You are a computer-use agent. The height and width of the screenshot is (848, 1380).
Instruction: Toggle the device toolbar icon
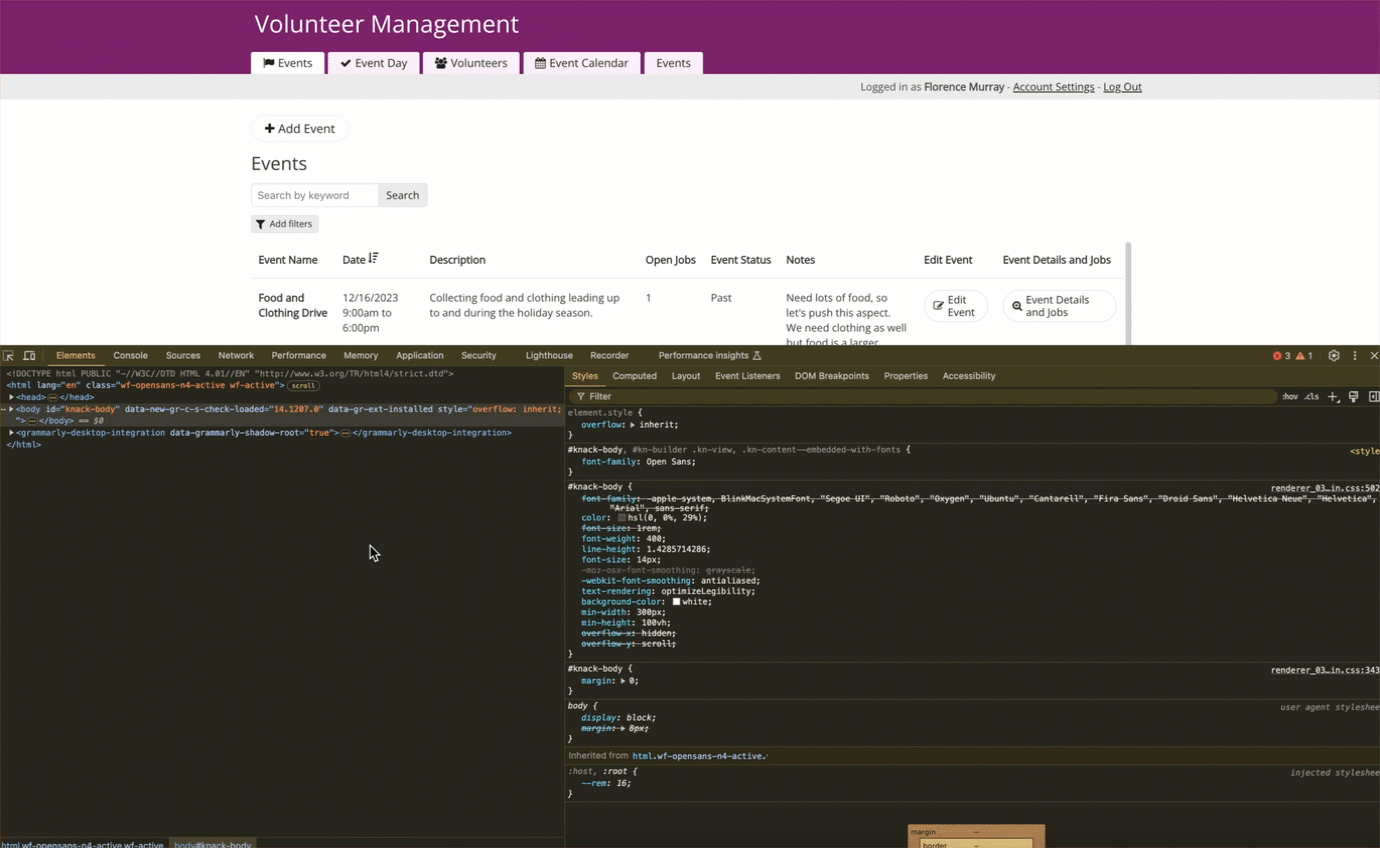29,356
